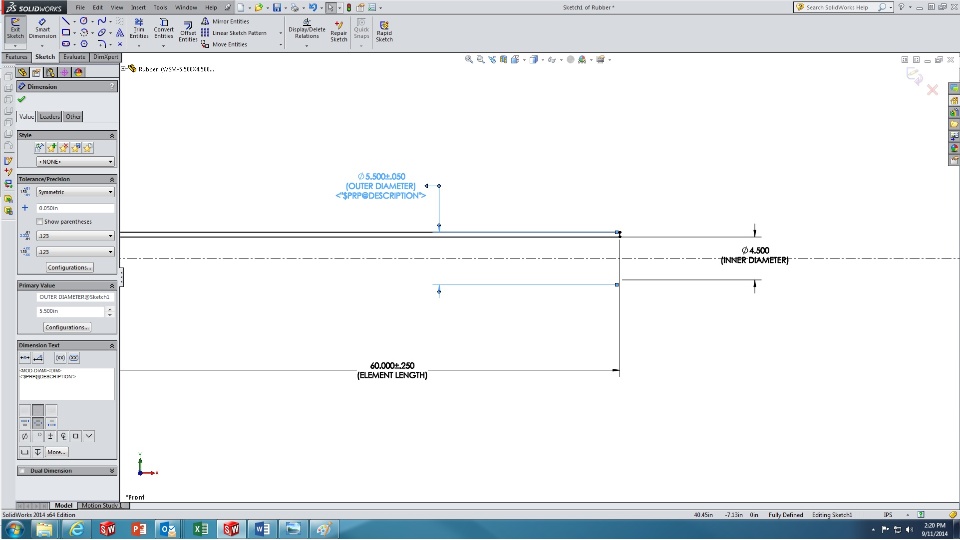
Task: Open the DisplayManager color sphere tab
Action: (78, 72)
